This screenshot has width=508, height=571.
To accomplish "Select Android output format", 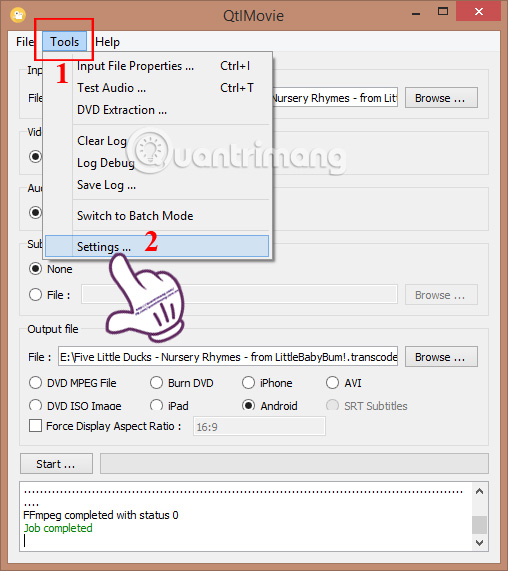I will tap(248, 405).
